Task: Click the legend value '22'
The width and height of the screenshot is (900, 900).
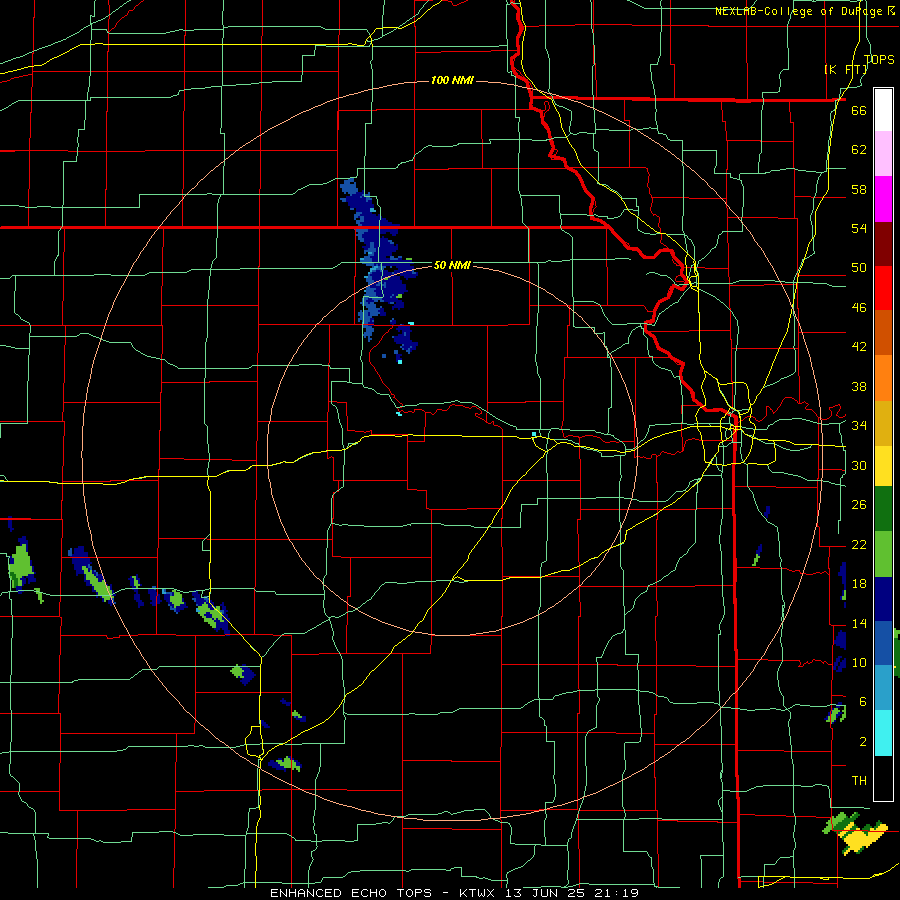Action: (859, 544)
